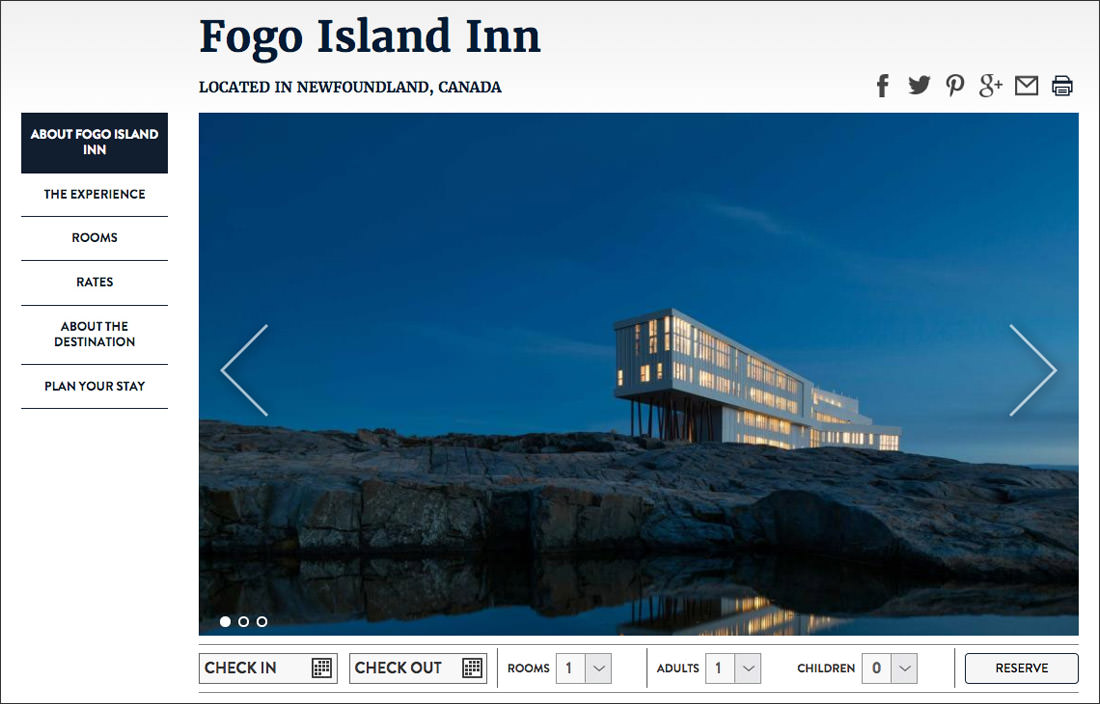Screen dimensions: 1100x704
Task: Print the page using the printer icon
Action: pyautogui.click(x=1062, y=86)
